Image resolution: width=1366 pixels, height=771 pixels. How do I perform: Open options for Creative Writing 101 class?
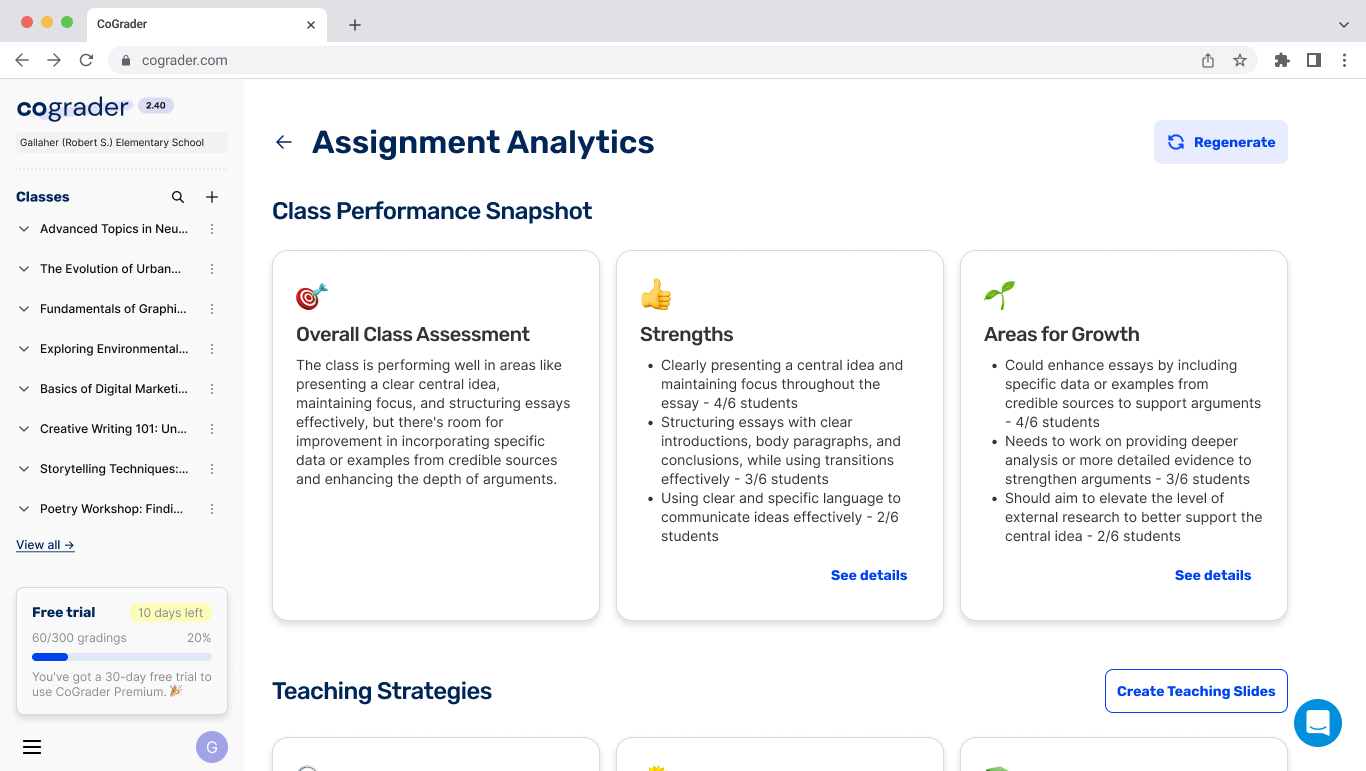point(212,429)
